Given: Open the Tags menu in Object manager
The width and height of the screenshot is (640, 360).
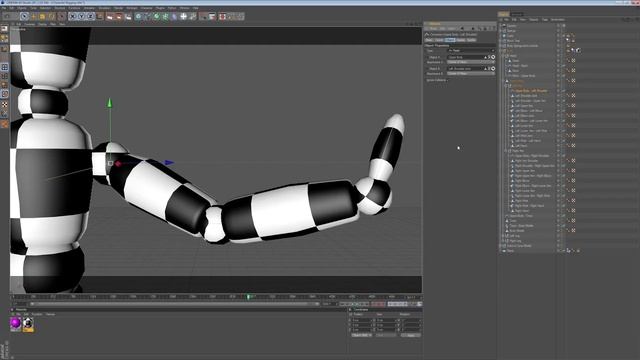Looking at the screenshot, I should tap(544, 20).
